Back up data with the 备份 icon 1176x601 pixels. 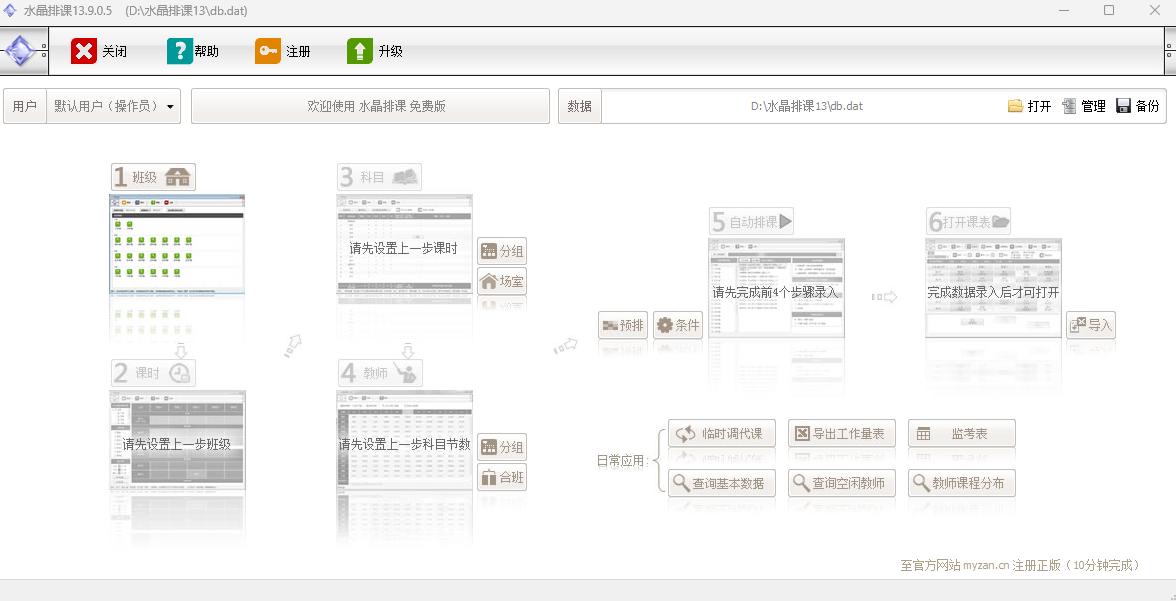(x=1124, y=106)
